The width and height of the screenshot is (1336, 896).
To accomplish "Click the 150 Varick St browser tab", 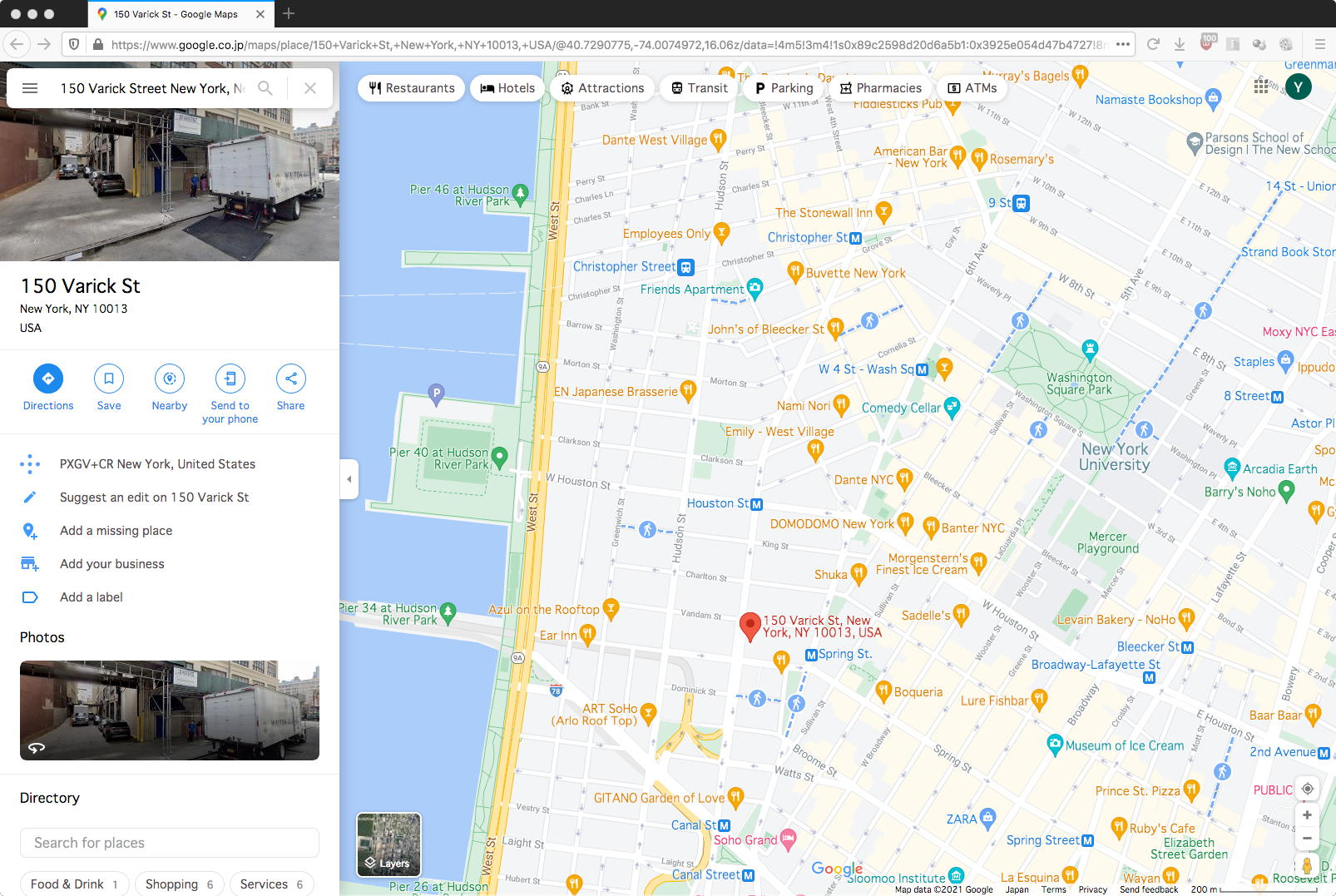I will tap(181, 14).
